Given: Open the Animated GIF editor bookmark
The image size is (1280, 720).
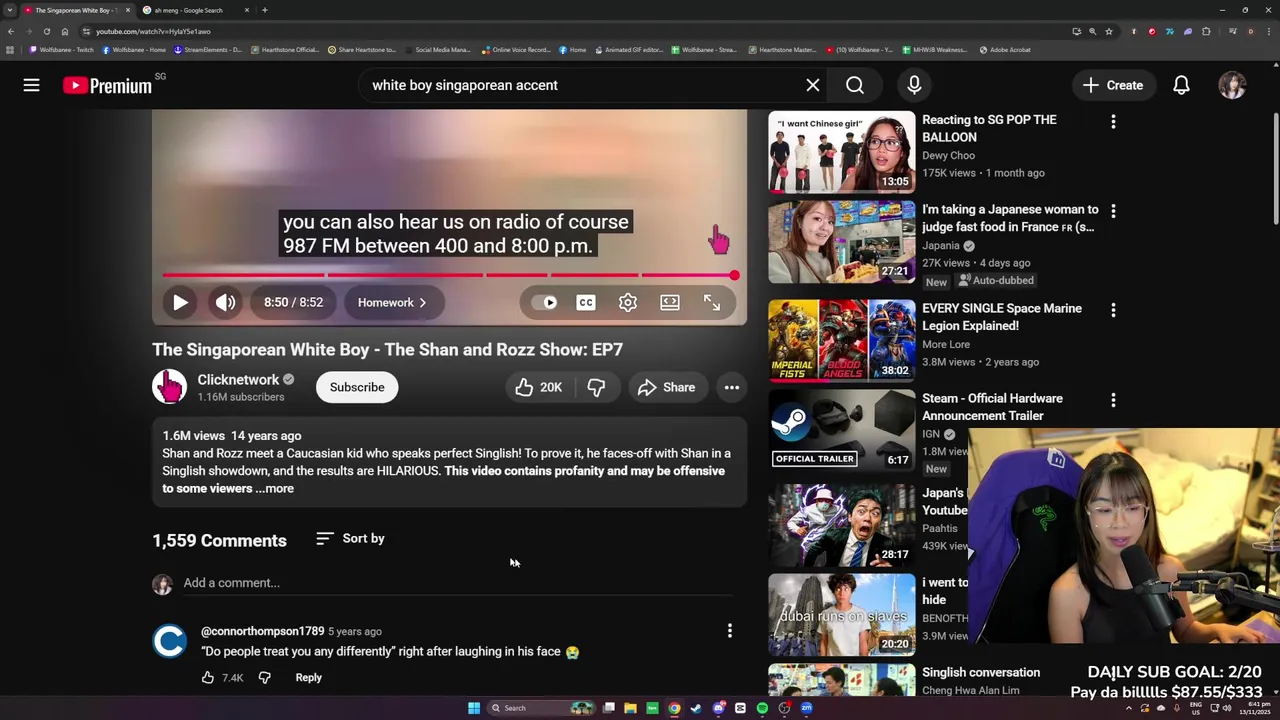Looking at the screenshot, I should click(629, 49).
